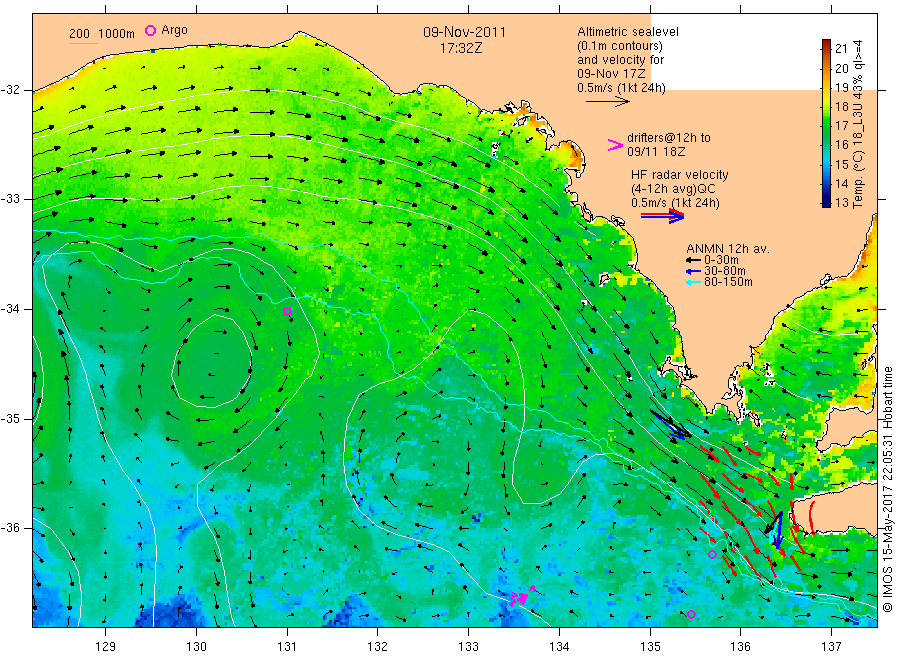Click the blue ANMN current arrows near 135.2, -35.1
The height and width of the screenshot is (660, 900).
point(669,425)
